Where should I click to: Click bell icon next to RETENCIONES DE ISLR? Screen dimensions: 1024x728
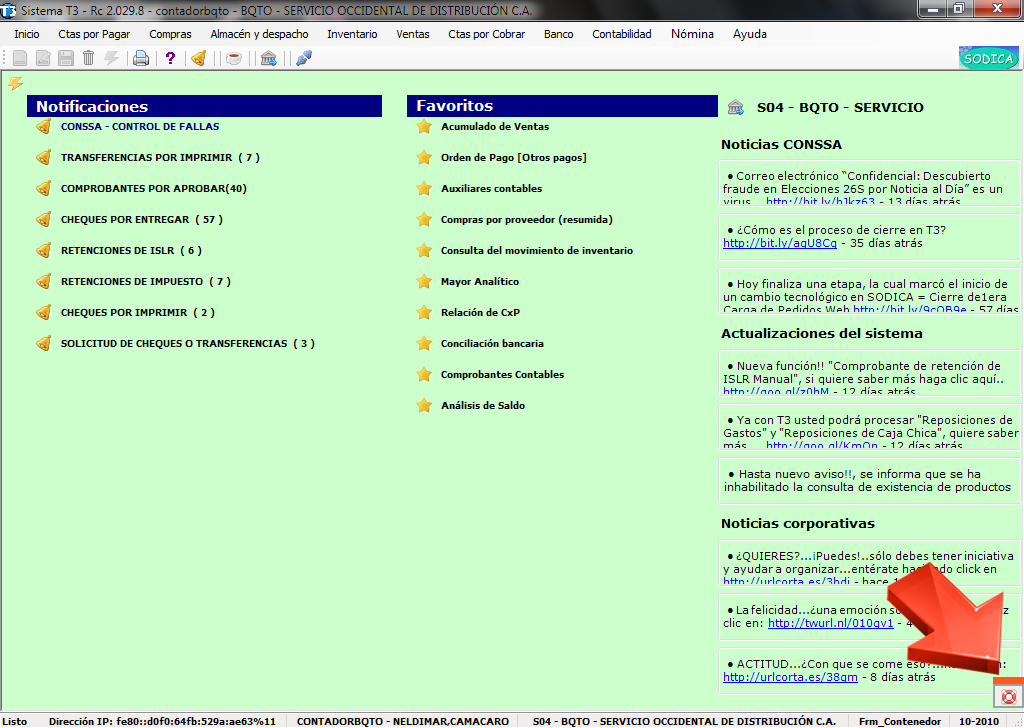coord(44,250)
